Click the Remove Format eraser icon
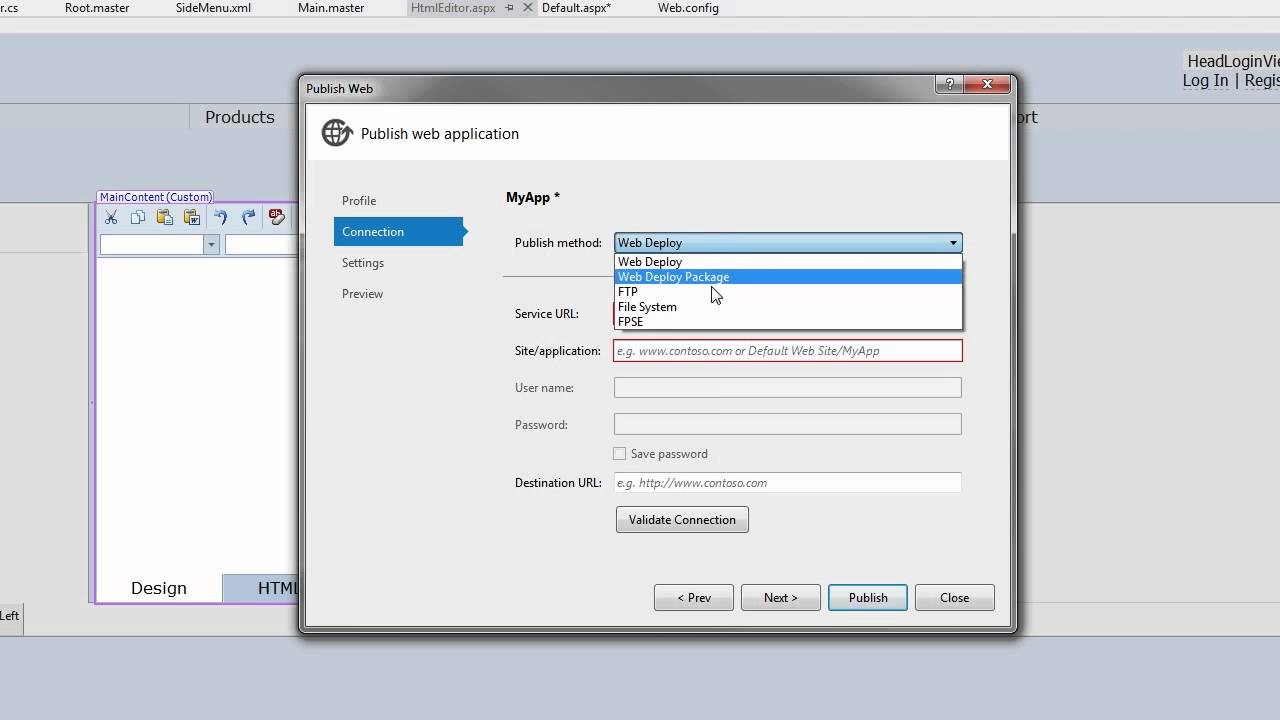Image resolution: width=1280 pixels, height=720 pixels. tap(277, 217)
